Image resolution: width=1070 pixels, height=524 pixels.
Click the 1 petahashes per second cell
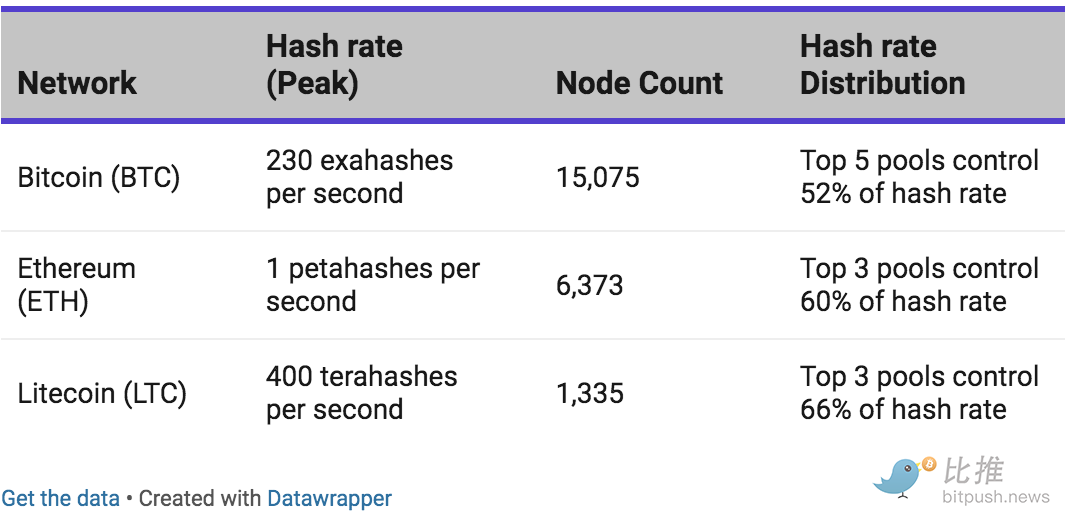(x=373, y=285)
